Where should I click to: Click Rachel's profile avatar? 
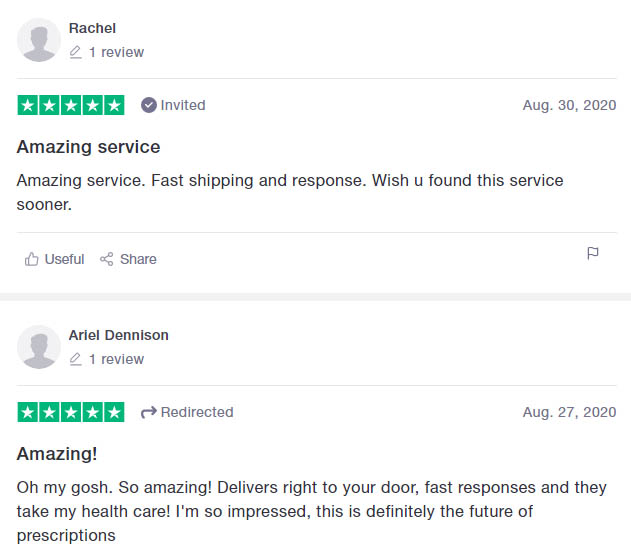[39, 40]
